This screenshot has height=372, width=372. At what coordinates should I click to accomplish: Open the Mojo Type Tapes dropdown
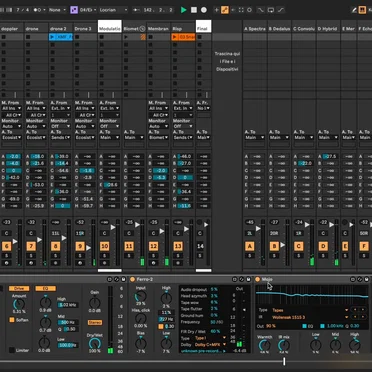tap(310, 310)
